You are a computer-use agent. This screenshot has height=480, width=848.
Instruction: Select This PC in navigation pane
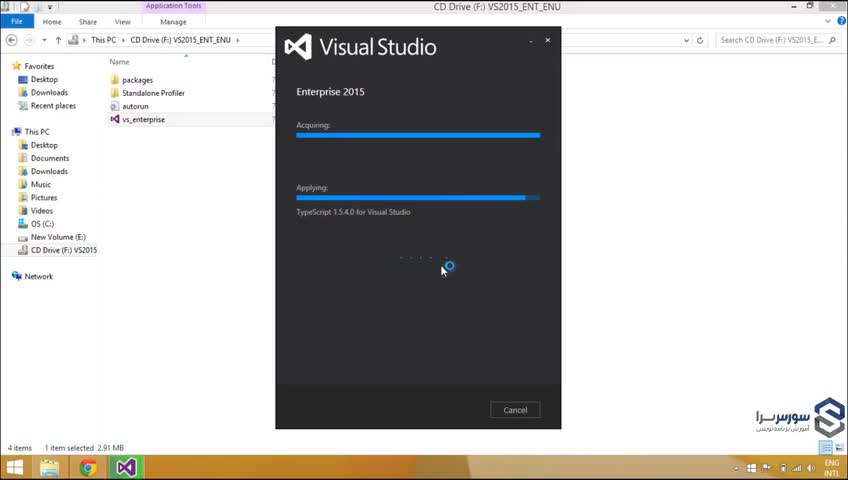(x=37, y=132)
